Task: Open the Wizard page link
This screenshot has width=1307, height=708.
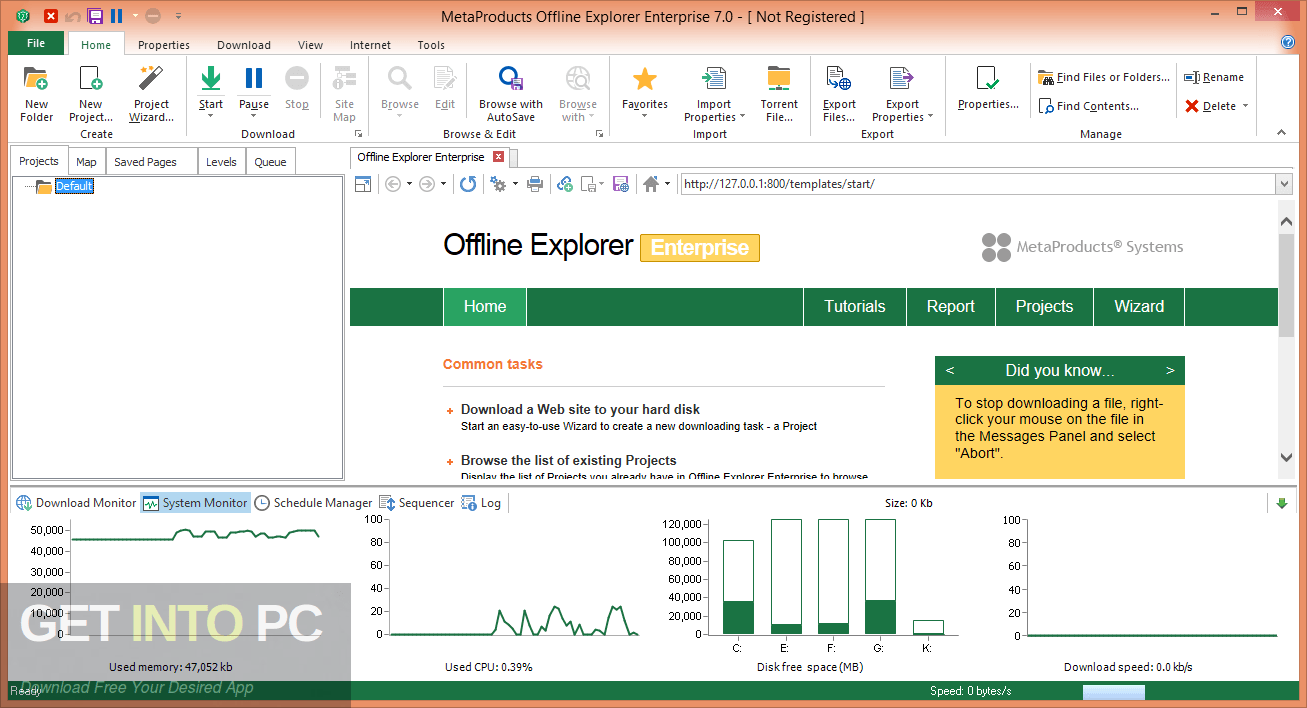Action: [1139, 307]
